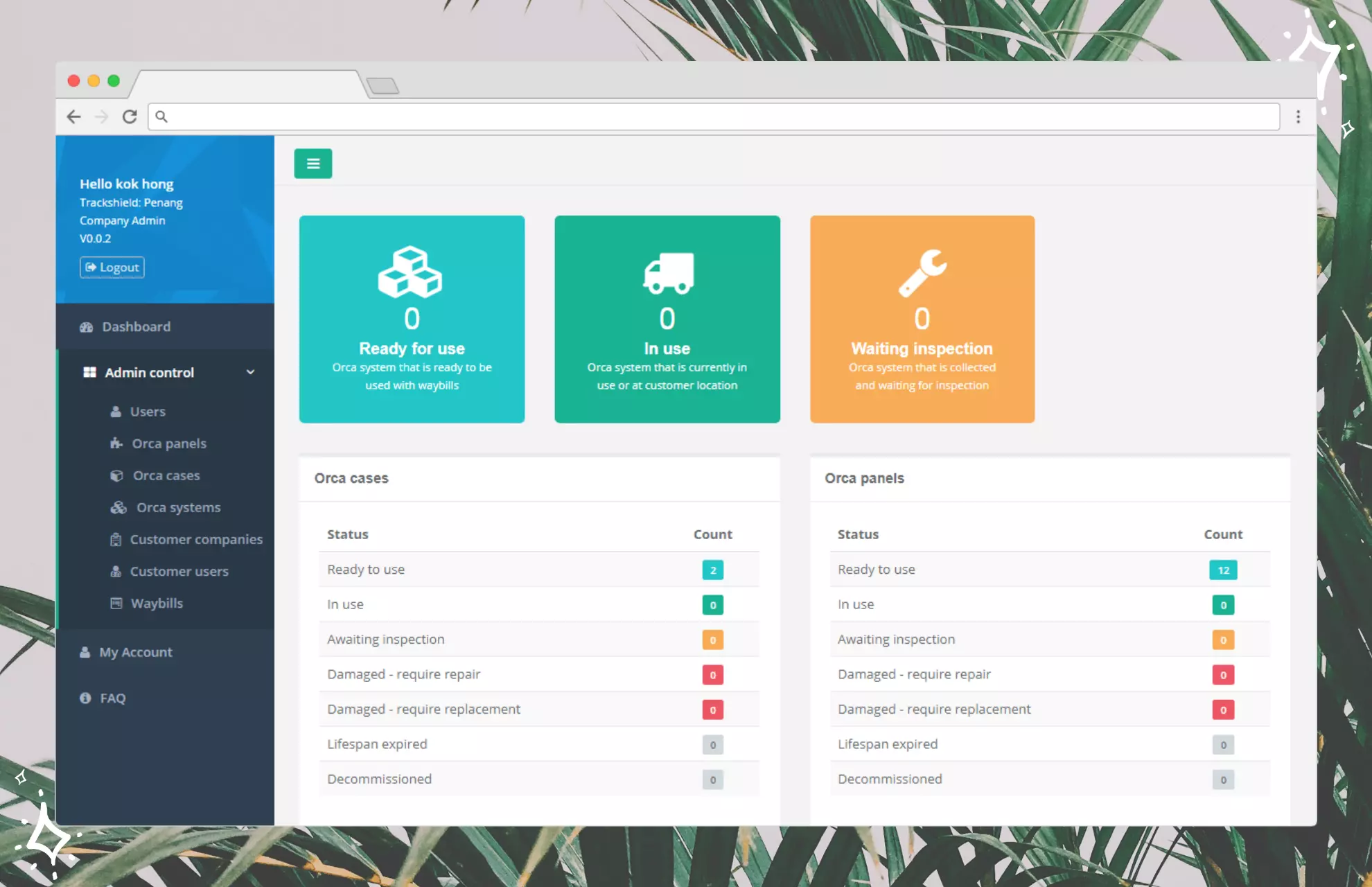The image size is (1372, 887).
Task: Click the Waybills icon in sidebar
Action: click(116, 603)
